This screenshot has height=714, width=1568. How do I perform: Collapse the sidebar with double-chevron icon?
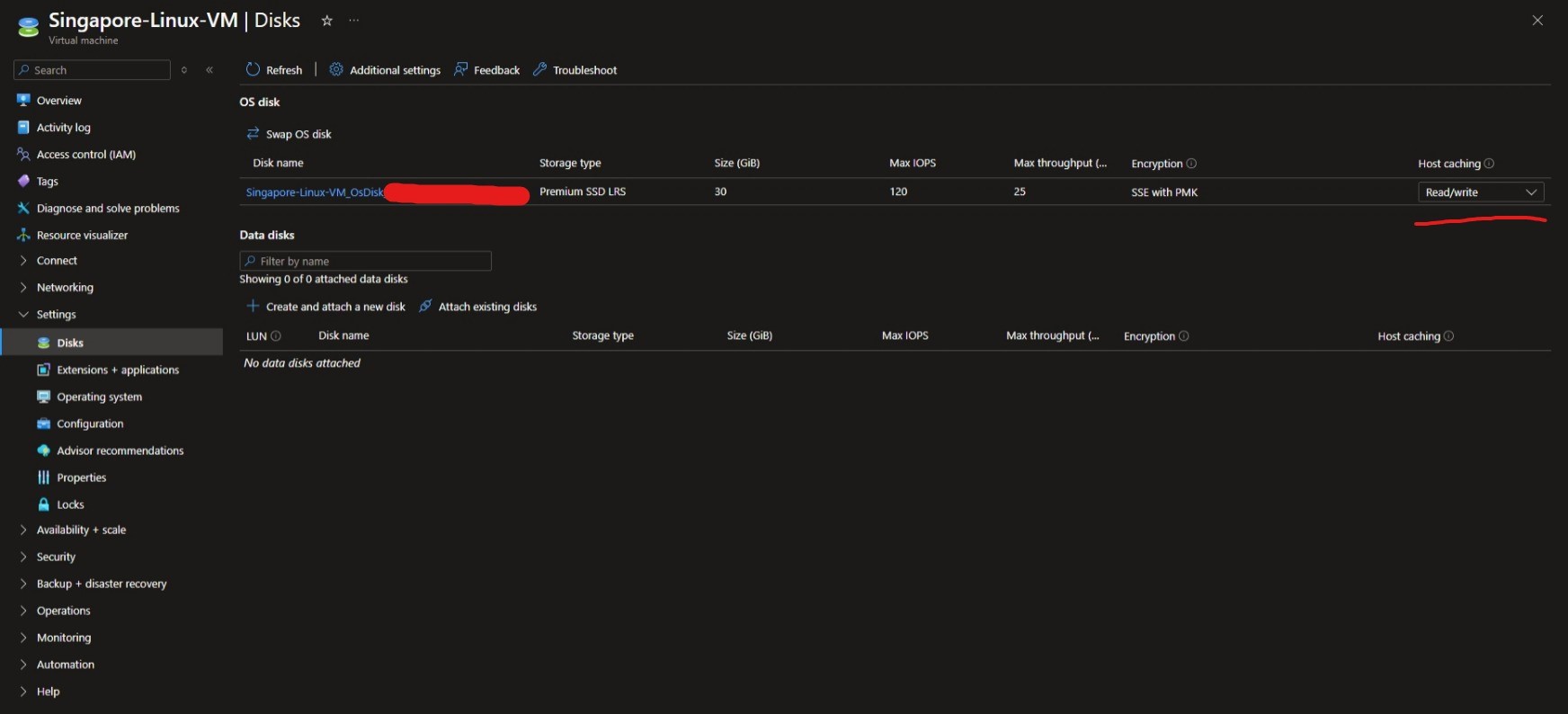209,70
